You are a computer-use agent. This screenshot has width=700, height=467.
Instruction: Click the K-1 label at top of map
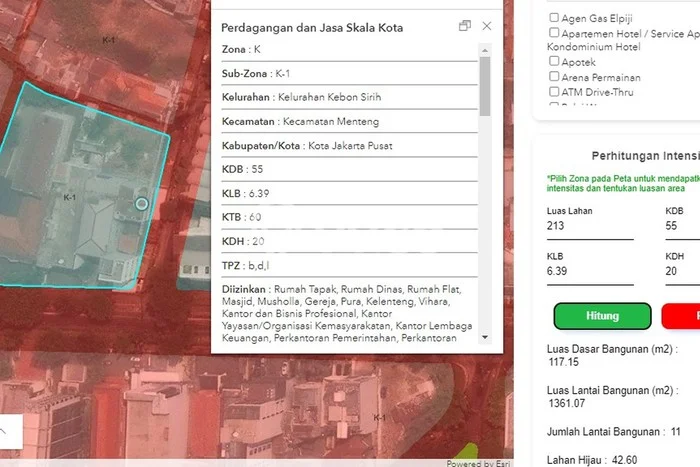click(108, 40)
